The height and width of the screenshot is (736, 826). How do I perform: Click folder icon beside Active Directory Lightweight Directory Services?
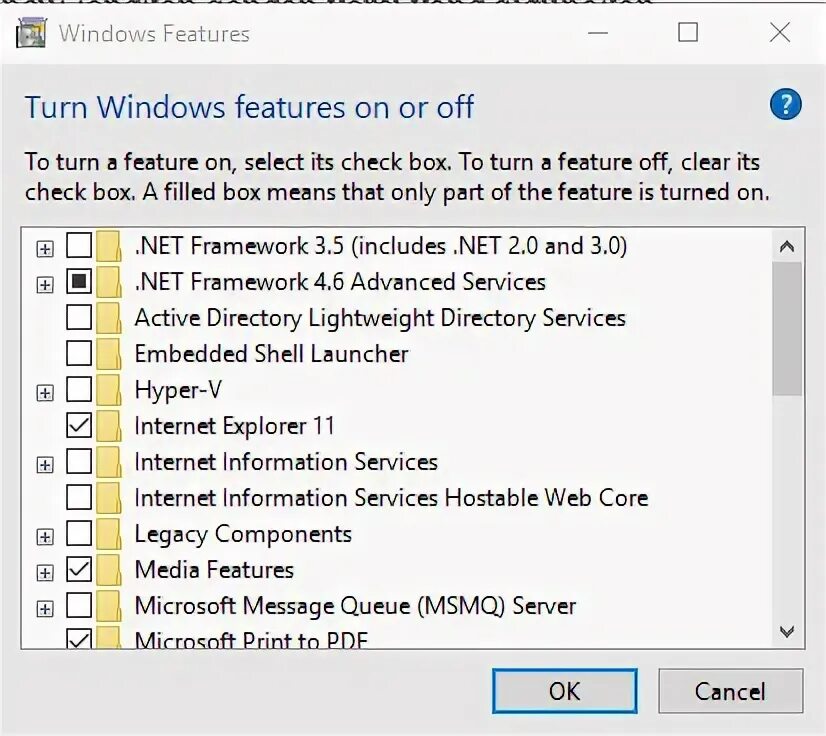[109, 318]
